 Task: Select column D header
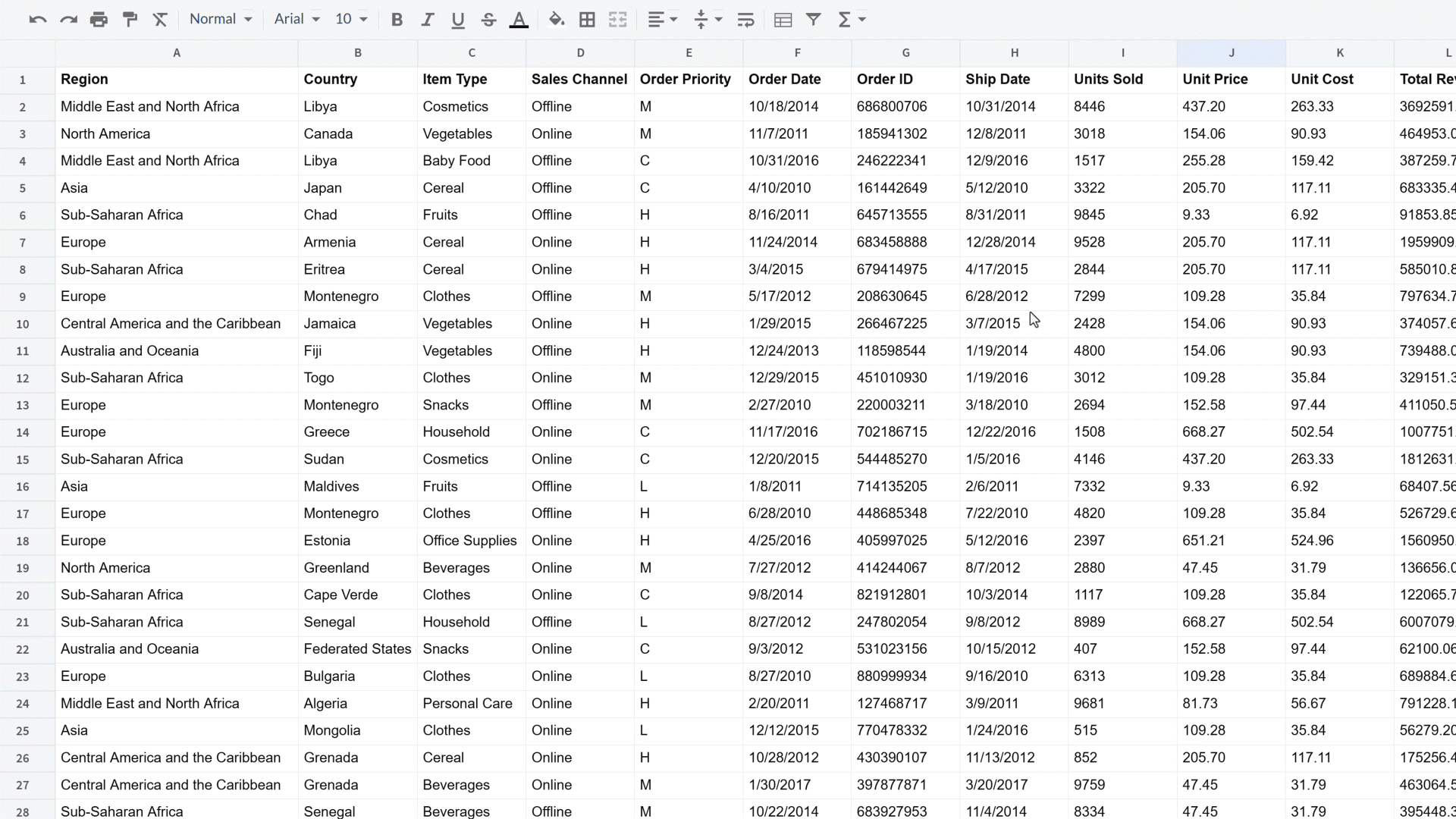[x=580, y=53]
